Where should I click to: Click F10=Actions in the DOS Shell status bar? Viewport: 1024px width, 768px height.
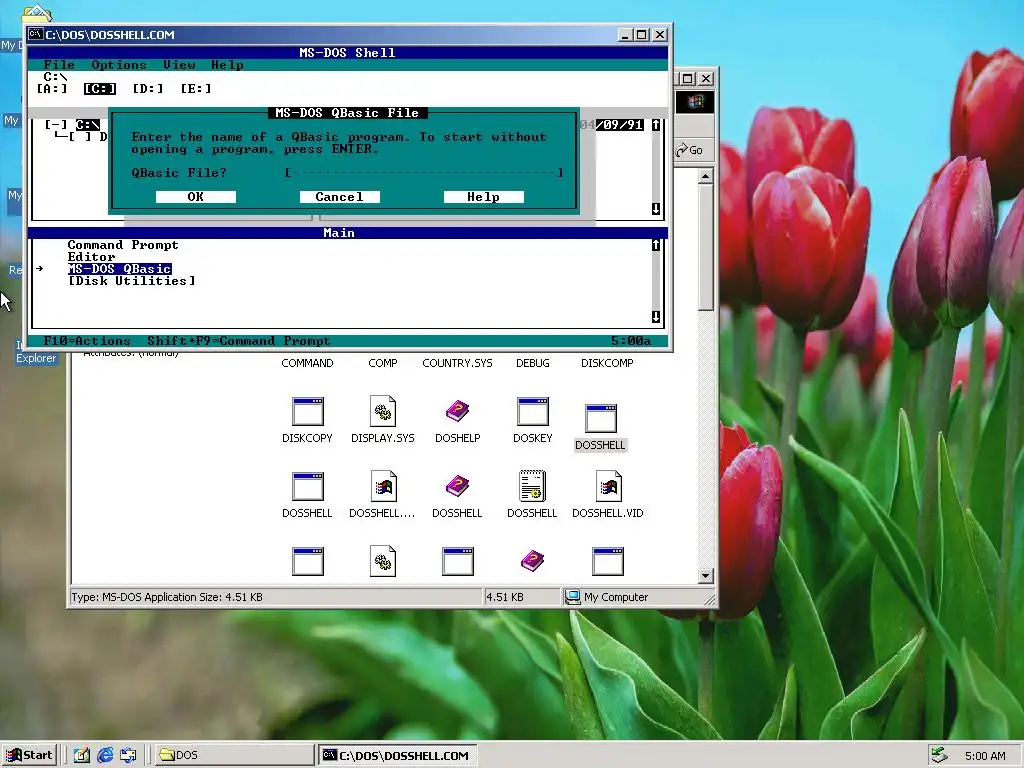87,341
